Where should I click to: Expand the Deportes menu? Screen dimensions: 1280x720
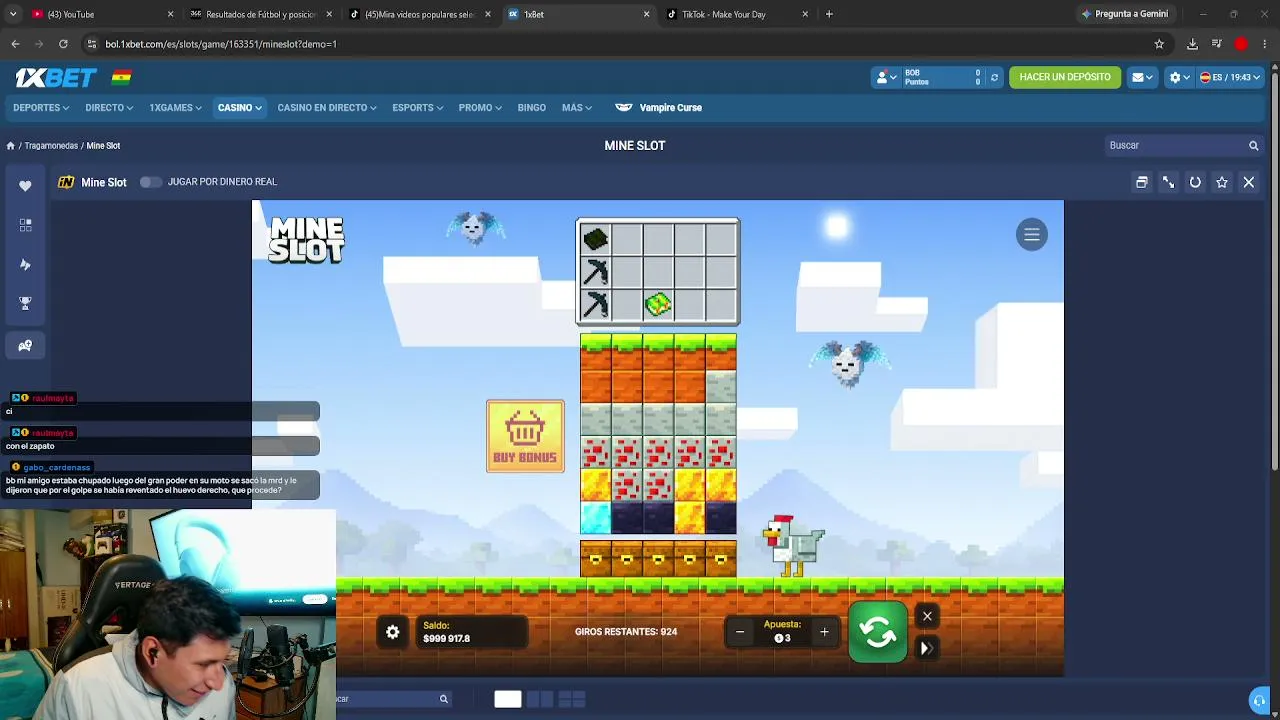pos(41,108)
